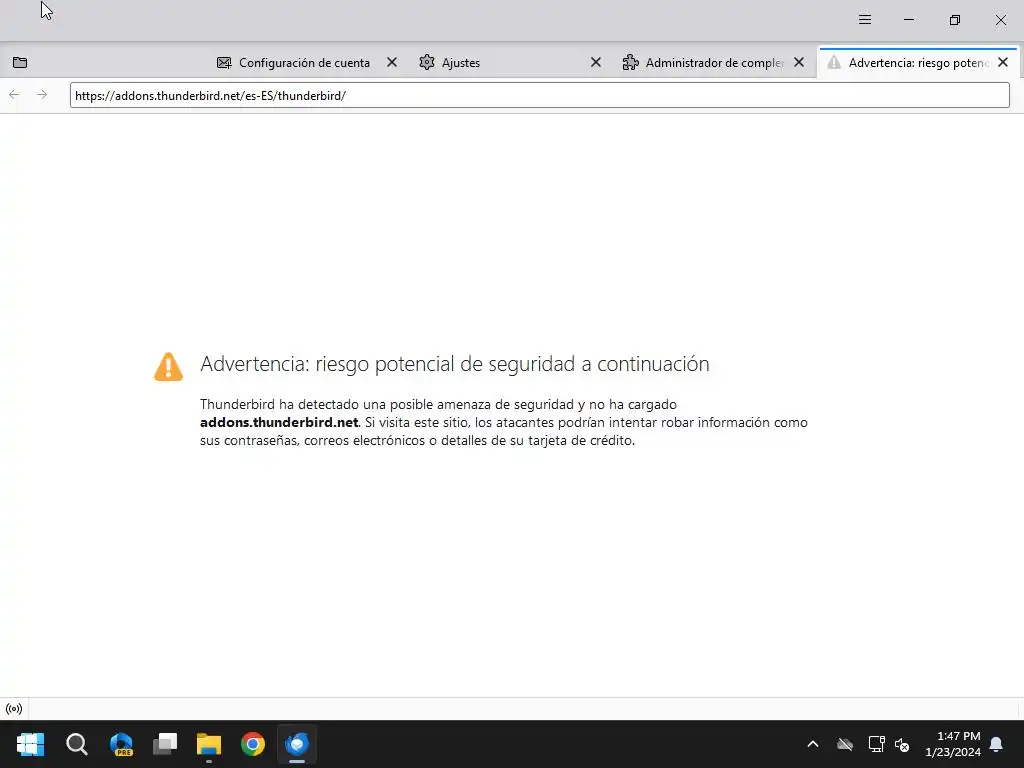Switch to the Administrador de complementos tab

click(x=714, y=63)
